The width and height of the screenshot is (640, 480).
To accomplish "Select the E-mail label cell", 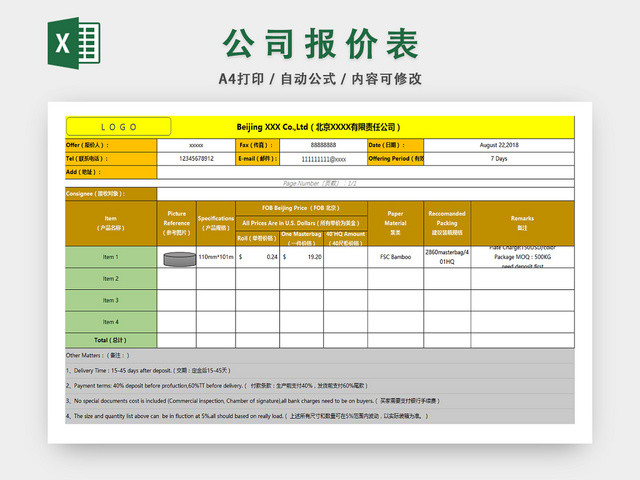I will pyautogui.click(x=258, y=159).
